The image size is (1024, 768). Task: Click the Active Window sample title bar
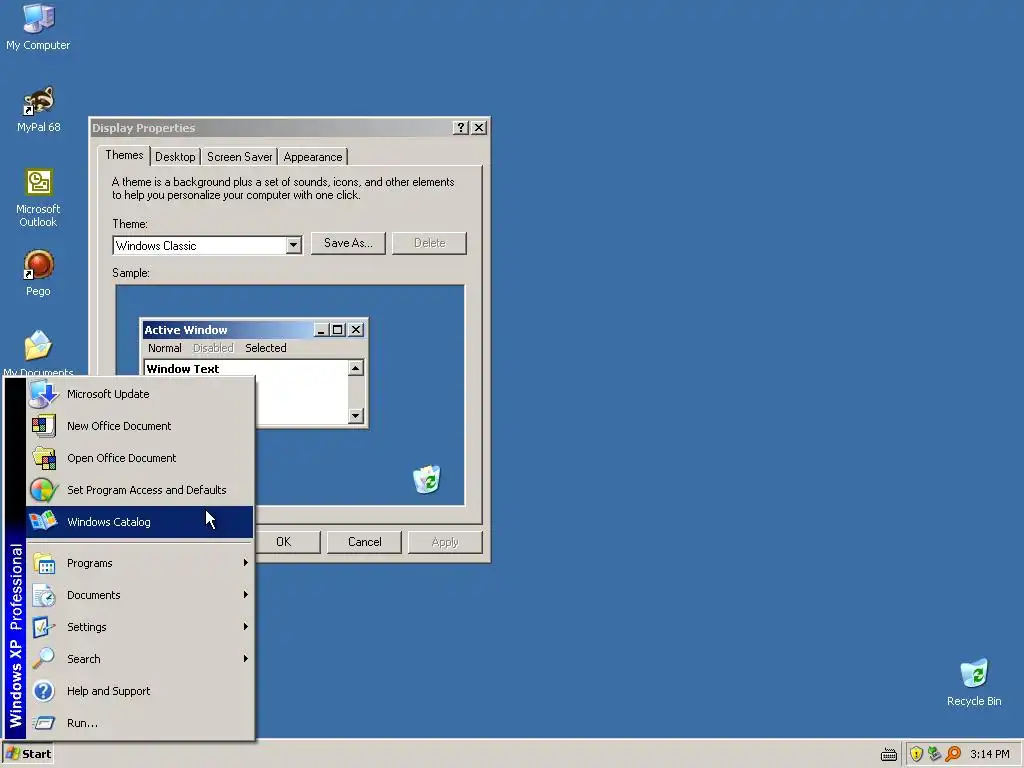click(254, 330)
